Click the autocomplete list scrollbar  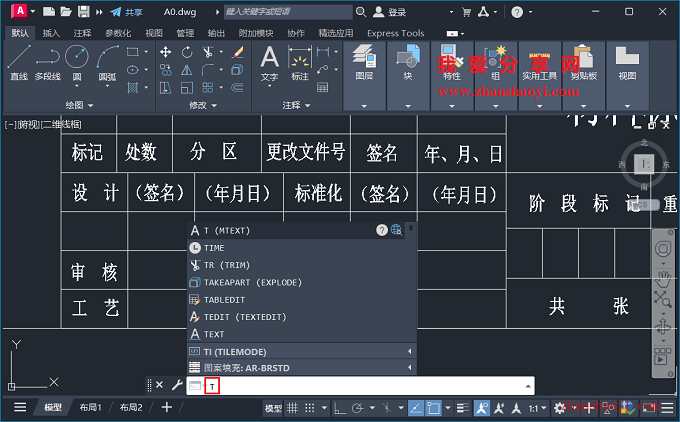[x=410, y=227]
